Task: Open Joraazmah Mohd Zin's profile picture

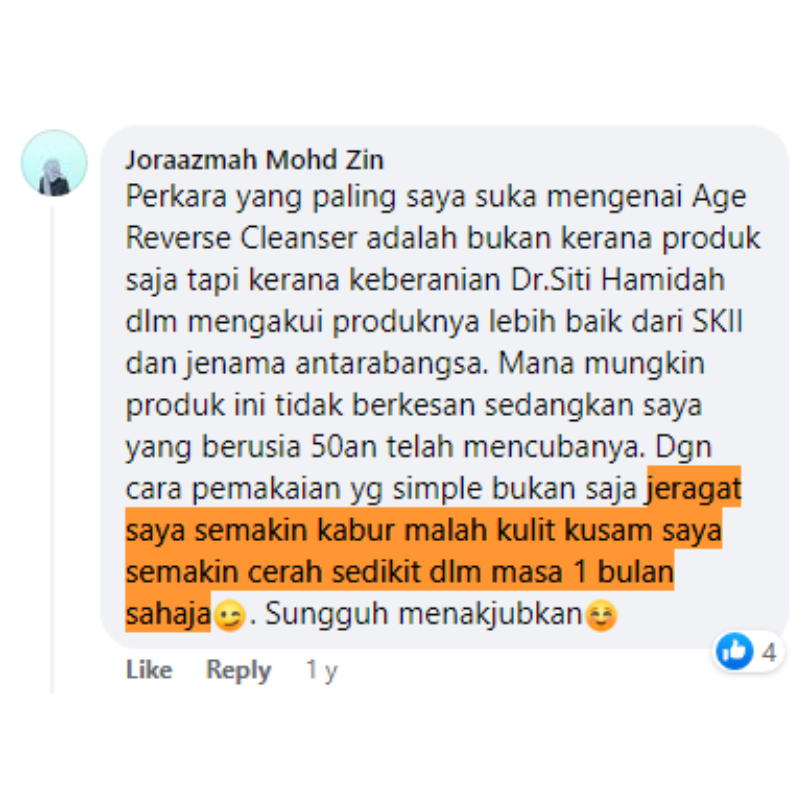Action: point(54,163)
